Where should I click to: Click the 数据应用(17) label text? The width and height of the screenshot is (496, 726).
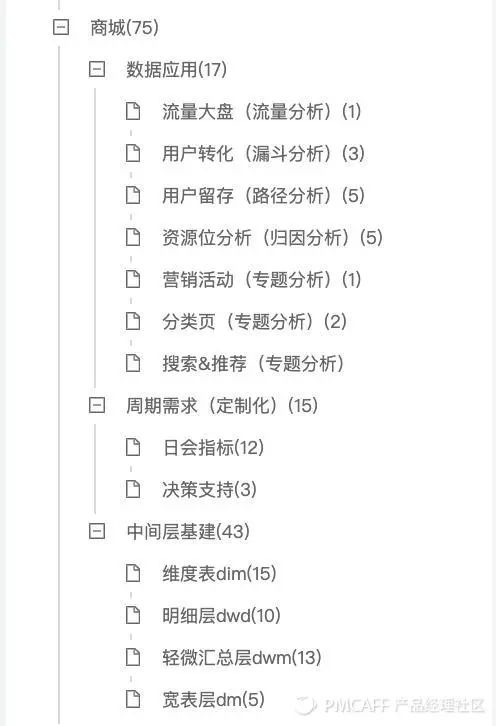tap(176, 69)
